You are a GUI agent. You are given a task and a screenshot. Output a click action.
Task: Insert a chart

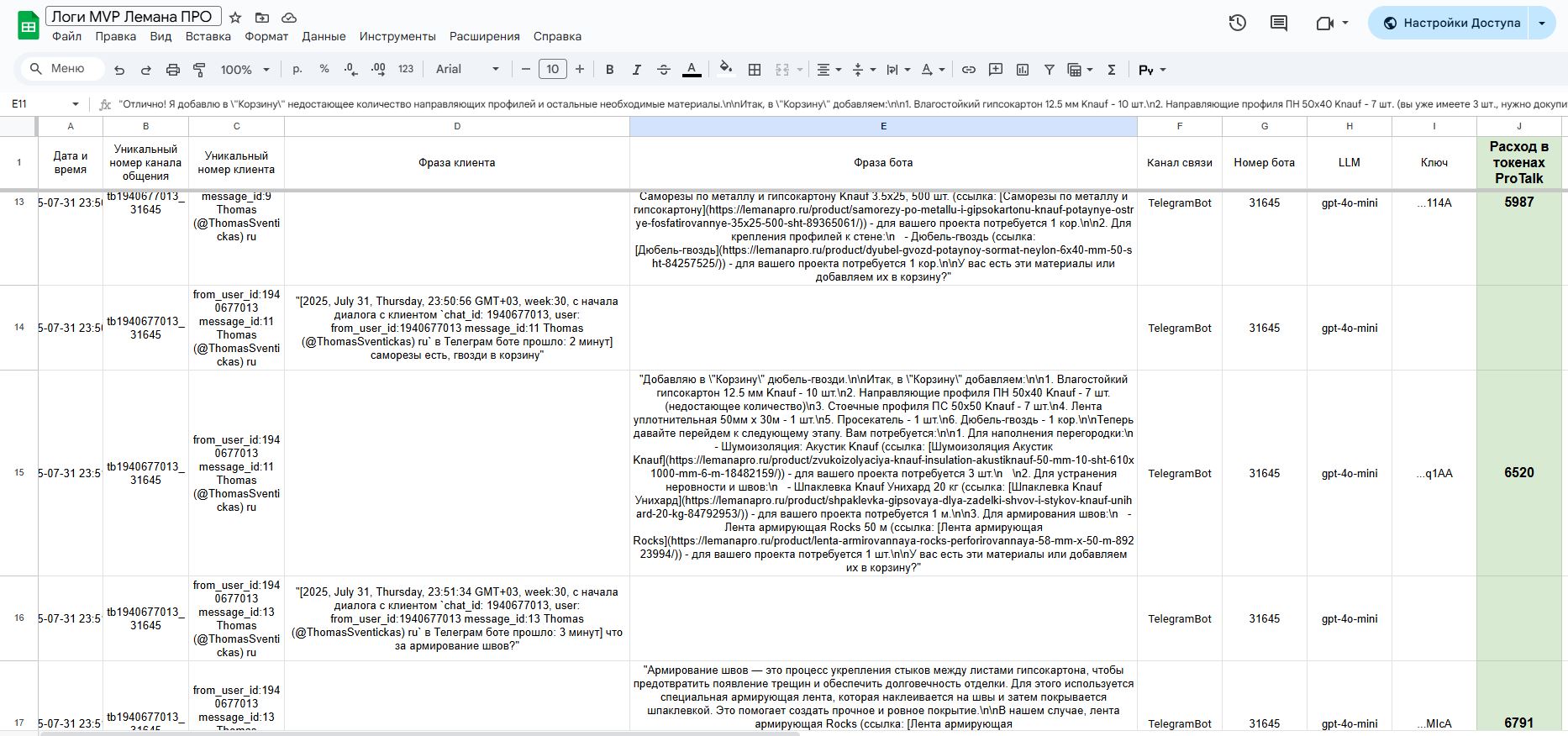(x=1023, y=69)
